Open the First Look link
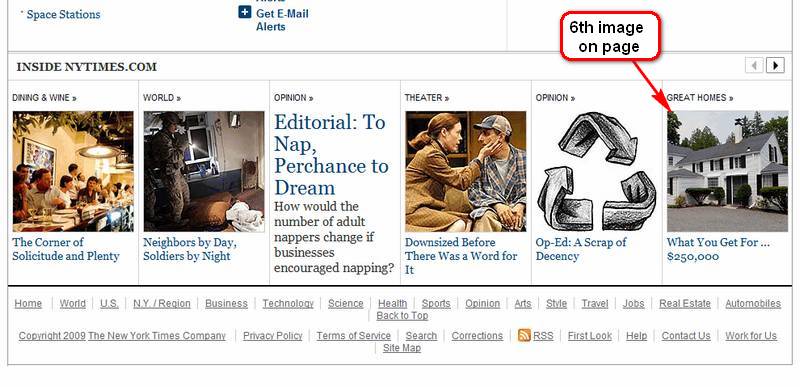 [590, 336]
